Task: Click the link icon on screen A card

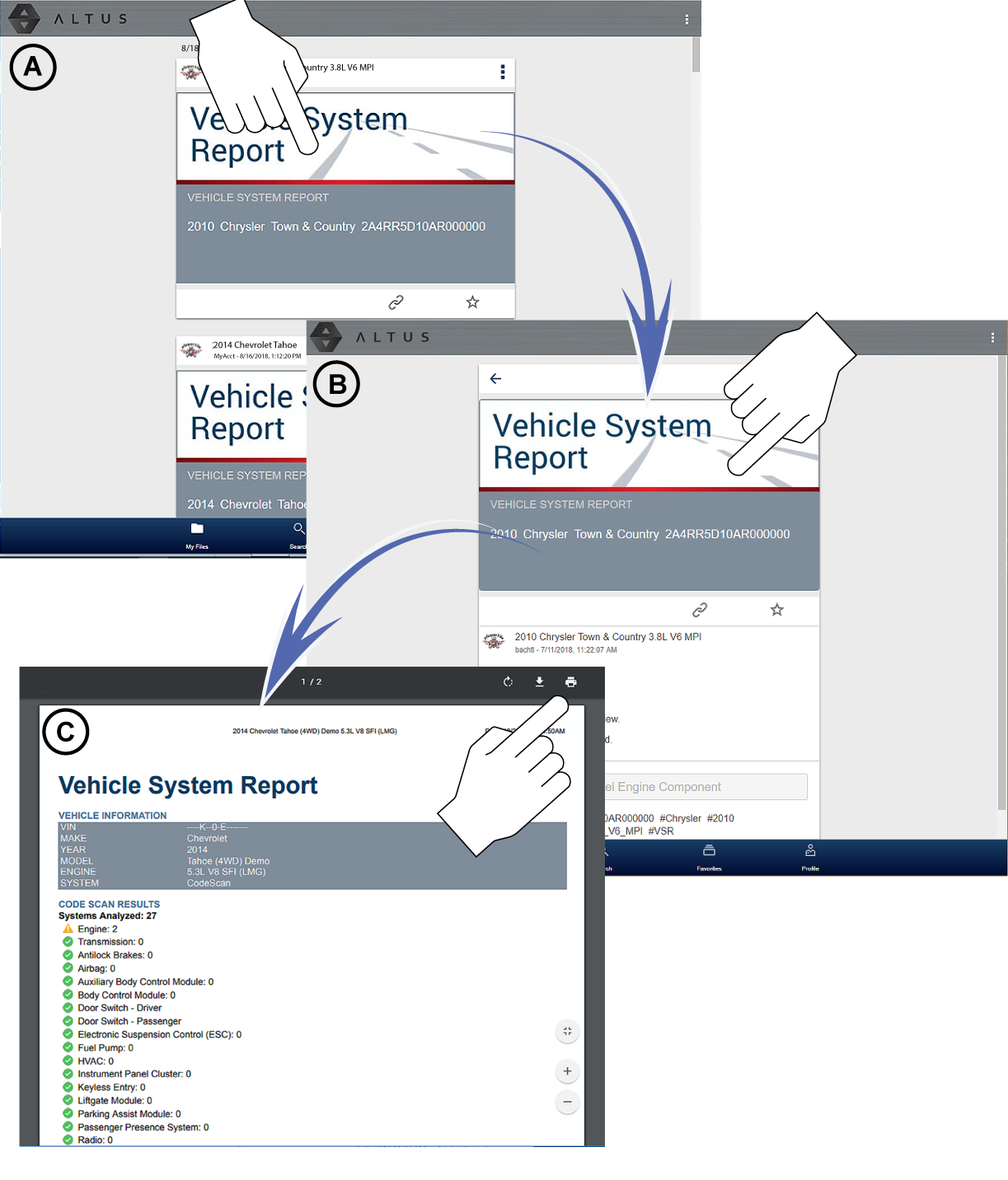Action: [x=396, y=302]
